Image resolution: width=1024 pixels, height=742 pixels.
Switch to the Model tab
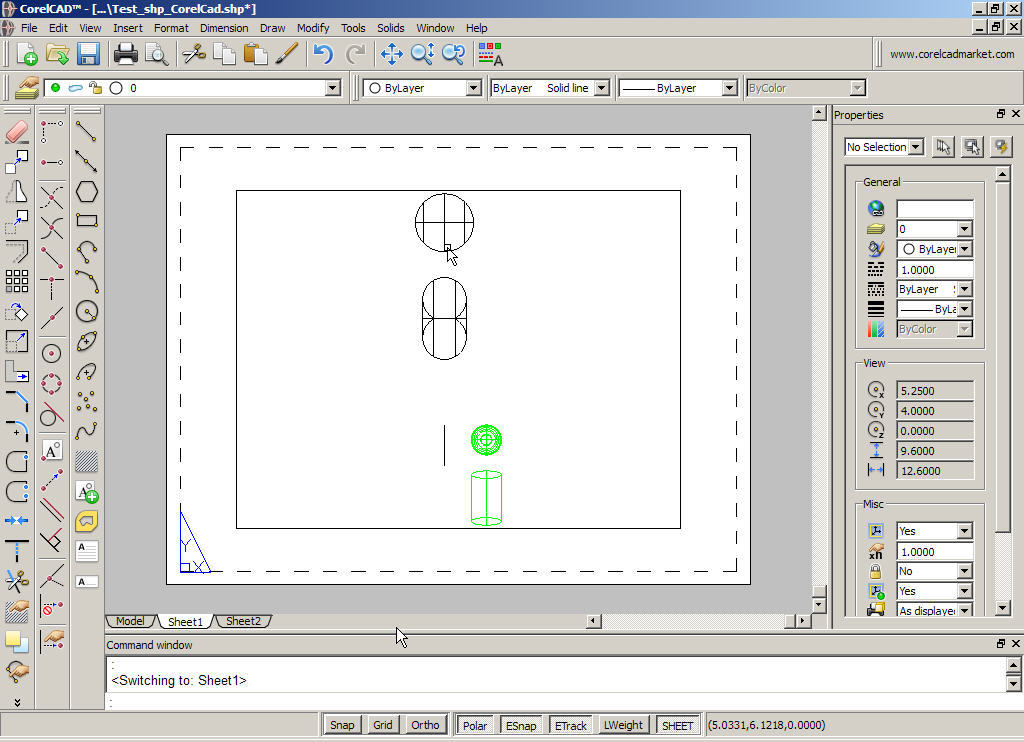point(129,621)
